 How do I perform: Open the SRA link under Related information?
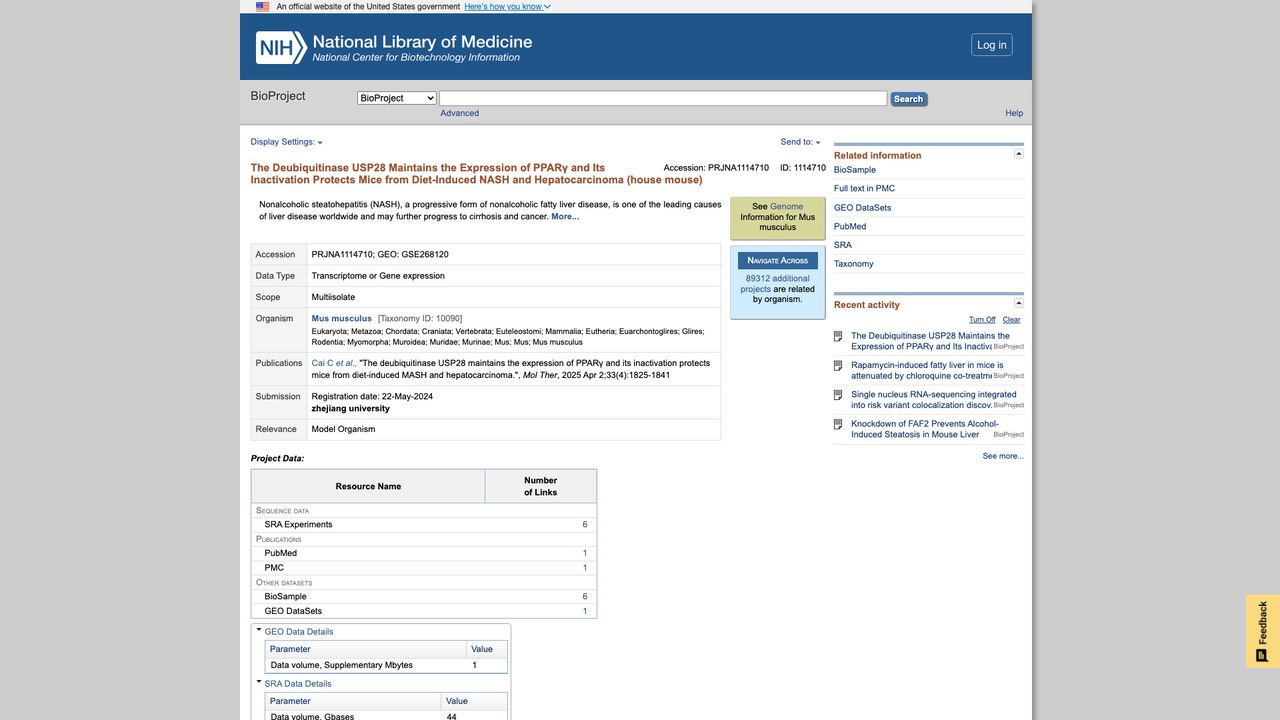tap(843, 245)
